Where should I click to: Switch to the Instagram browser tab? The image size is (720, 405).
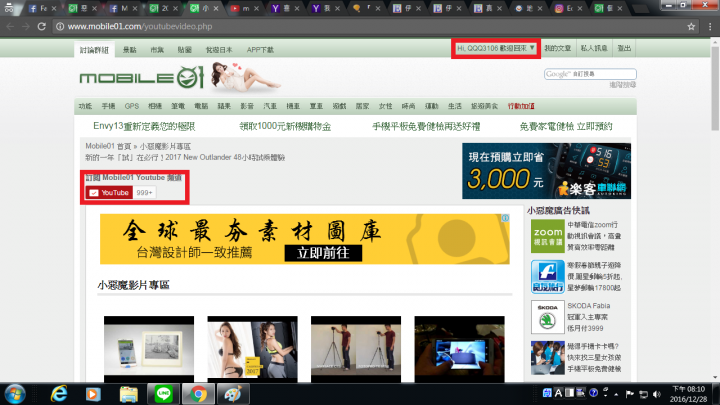click(x=568, y=8)
